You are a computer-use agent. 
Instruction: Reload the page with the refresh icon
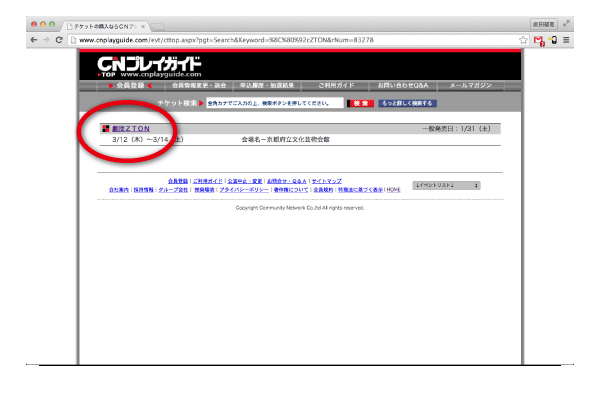pyautogui.click(x=59, y=40)
